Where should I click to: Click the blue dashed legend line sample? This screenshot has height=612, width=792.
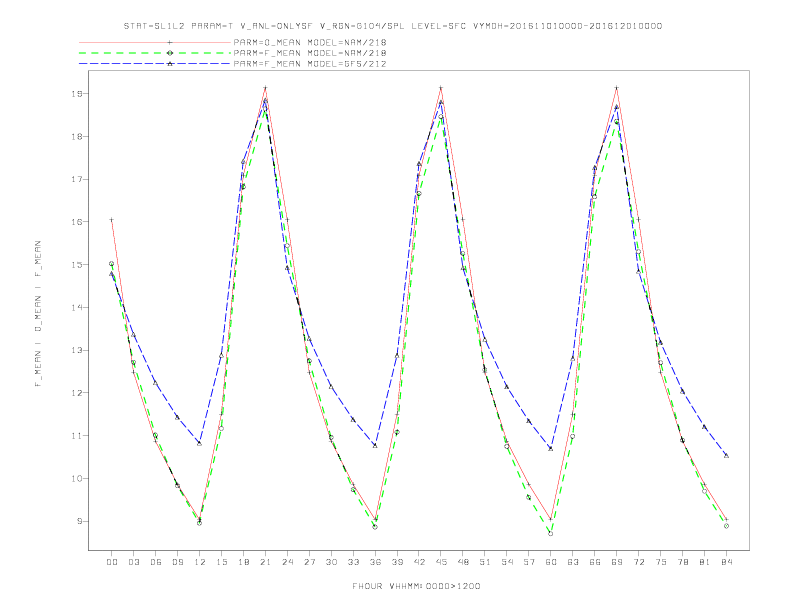[x=155, y=64]
